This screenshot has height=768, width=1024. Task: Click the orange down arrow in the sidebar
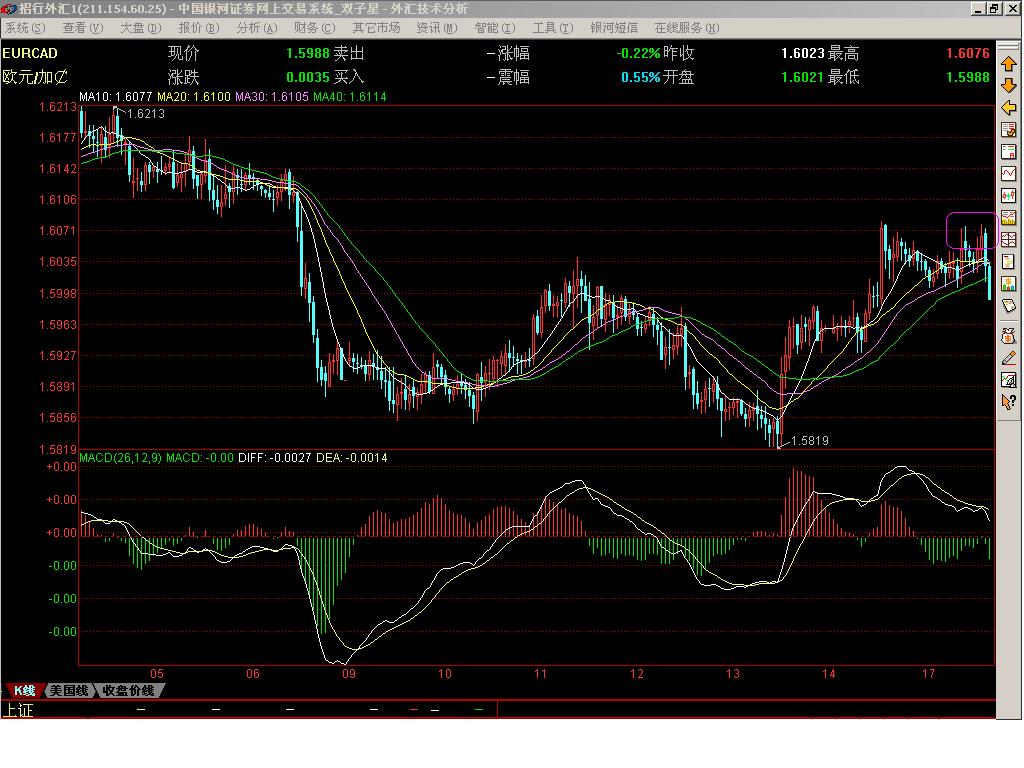[x=1009, y=86]
